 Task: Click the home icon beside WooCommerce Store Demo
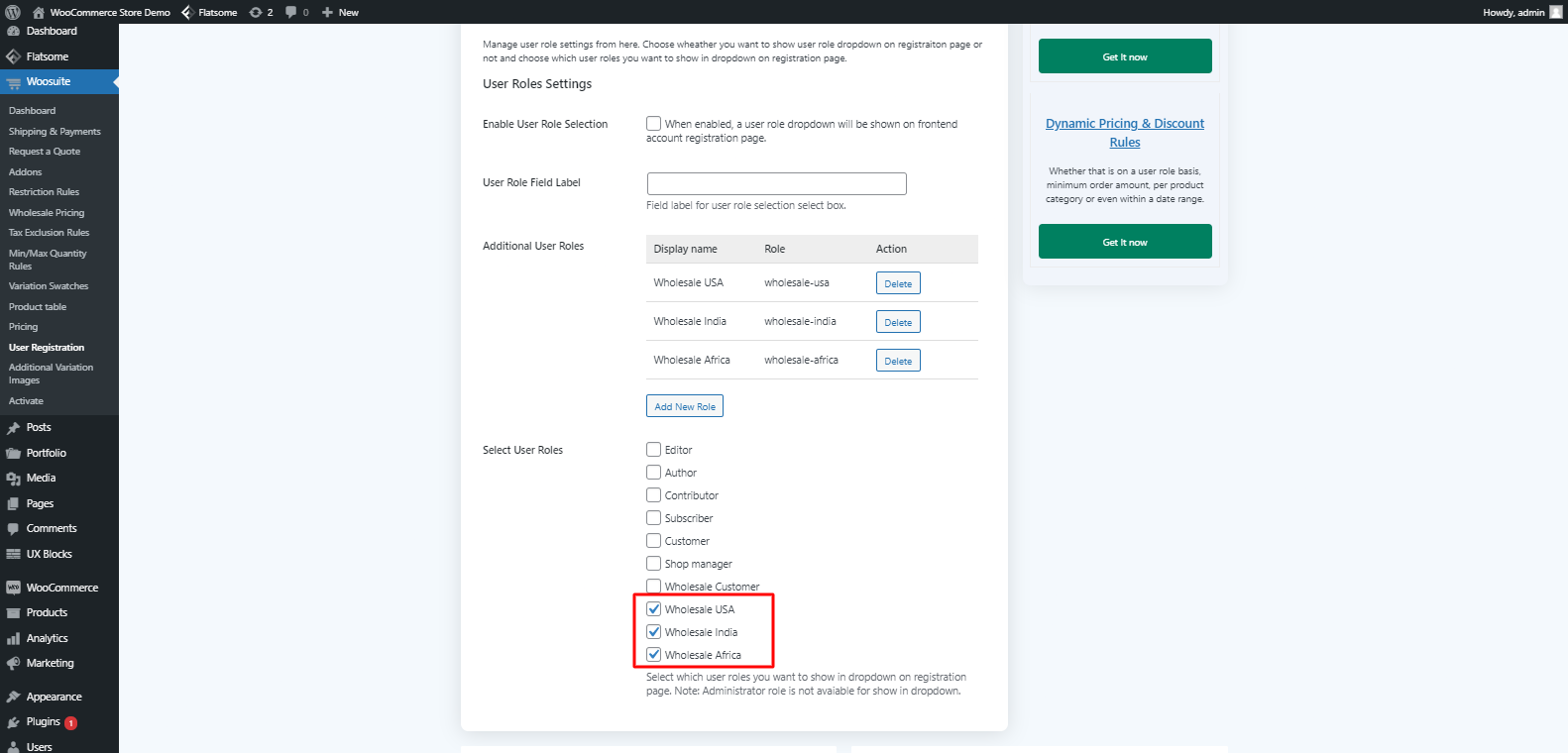click(x=39, y=12)
